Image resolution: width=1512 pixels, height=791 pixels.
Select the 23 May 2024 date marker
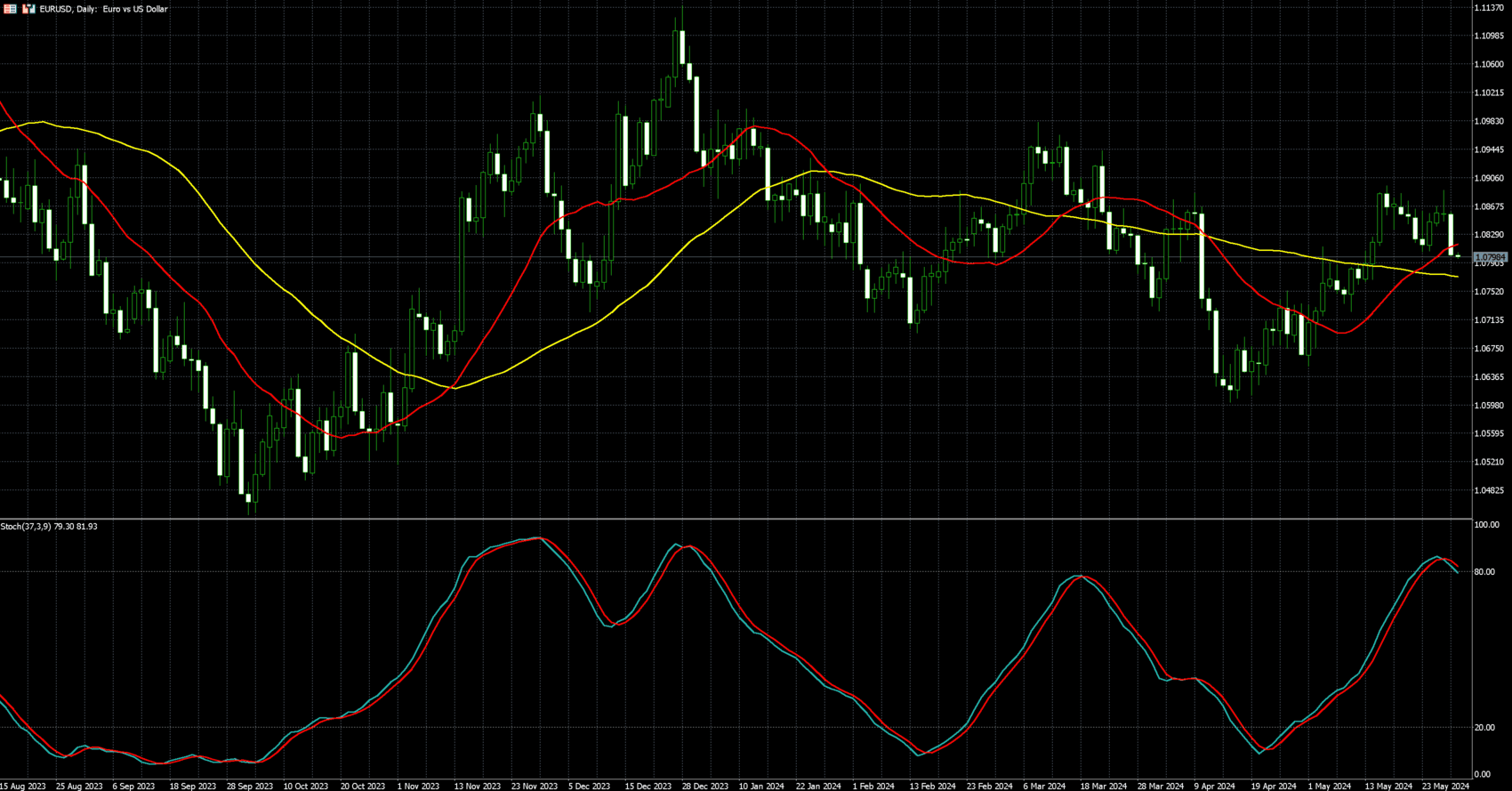click(1445, 786)
